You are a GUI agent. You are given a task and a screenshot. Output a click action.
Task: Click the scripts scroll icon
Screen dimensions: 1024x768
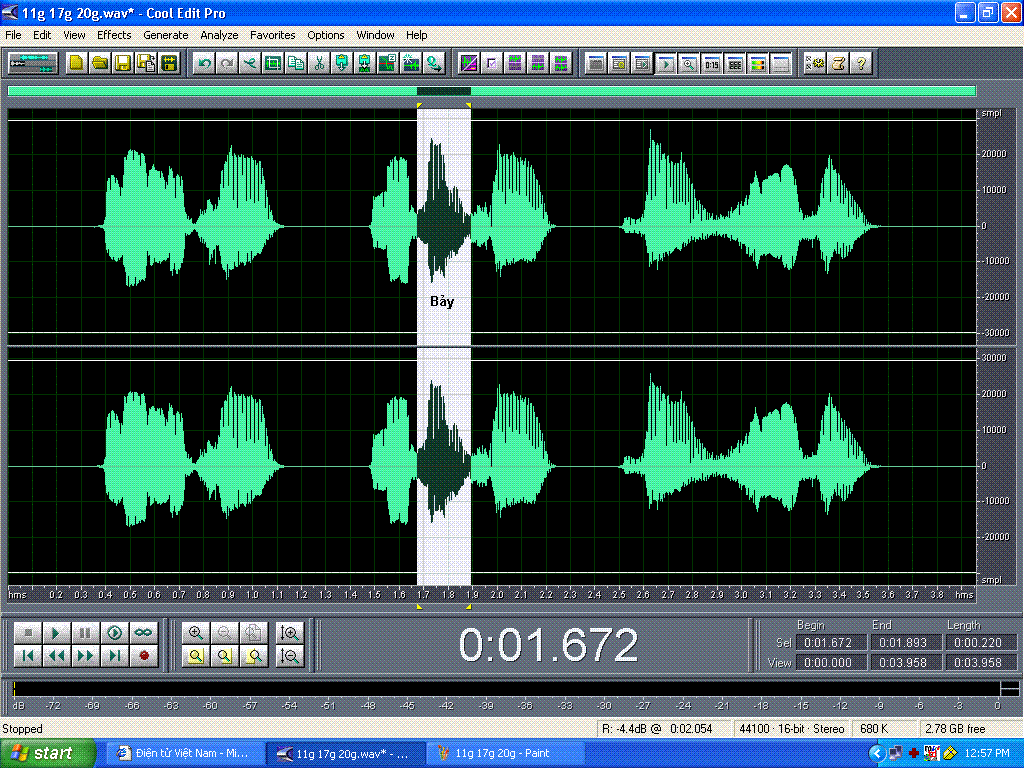(x=839, y=63)
